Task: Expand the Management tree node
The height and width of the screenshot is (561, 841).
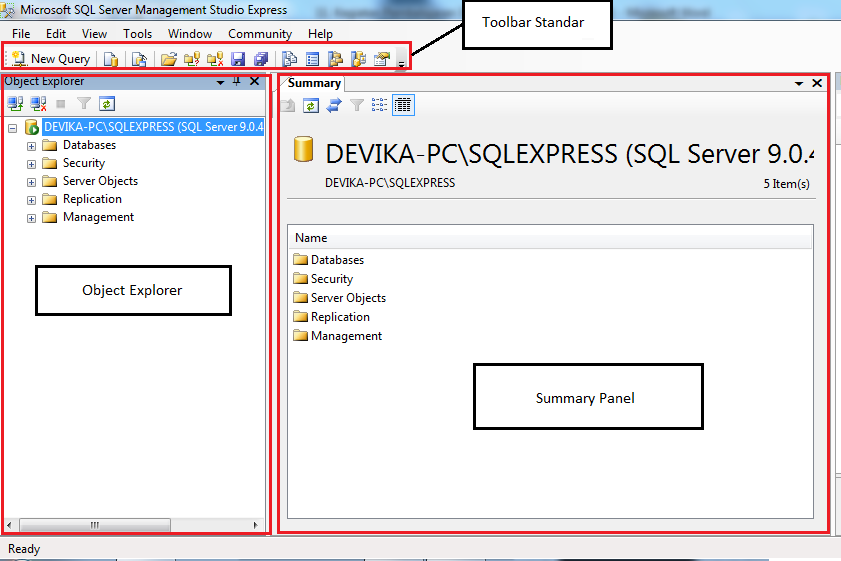Action: (x=31, y=218)
